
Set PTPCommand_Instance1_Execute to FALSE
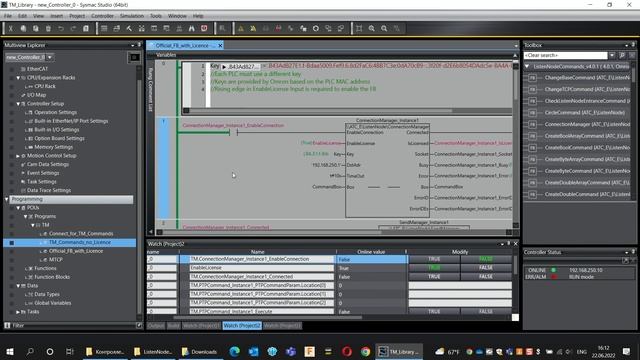[486, 311]
